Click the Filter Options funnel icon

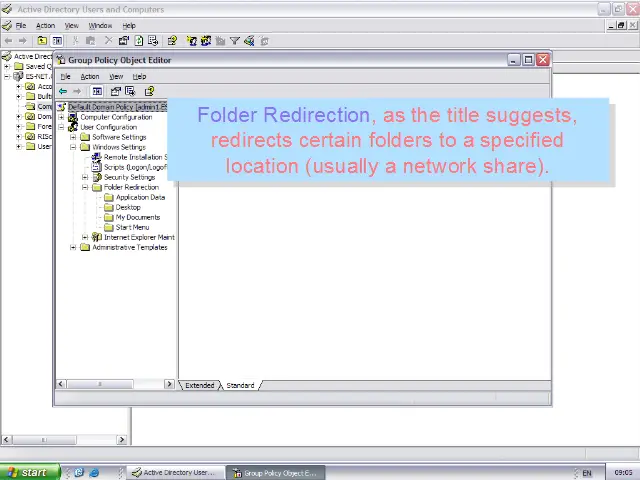[235, 41]
